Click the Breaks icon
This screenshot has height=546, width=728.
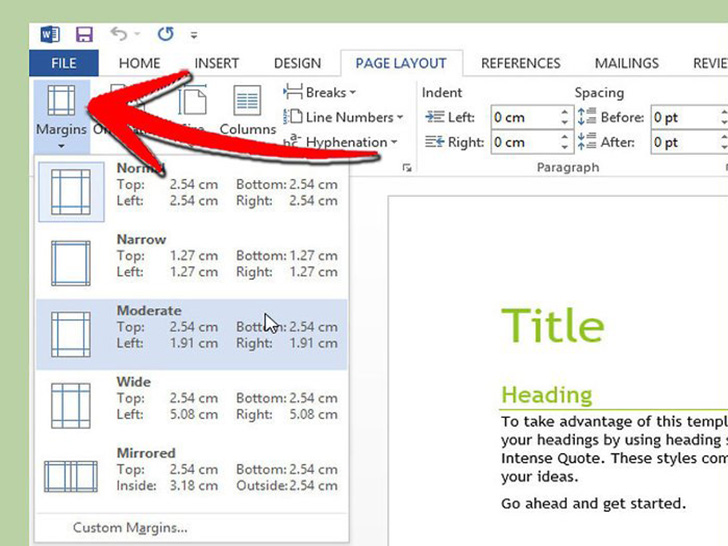(x=293, y=92)
